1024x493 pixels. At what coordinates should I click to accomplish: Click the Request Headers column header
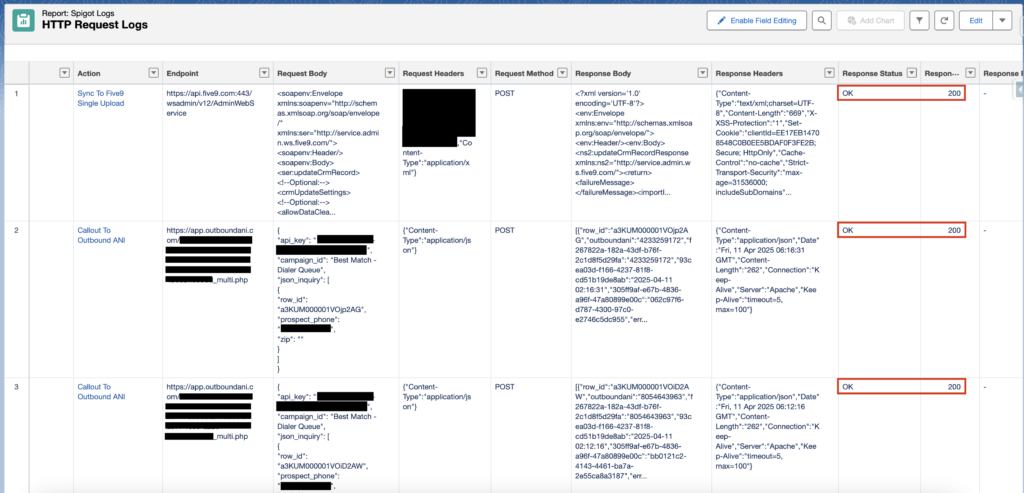tap(434, 73)
